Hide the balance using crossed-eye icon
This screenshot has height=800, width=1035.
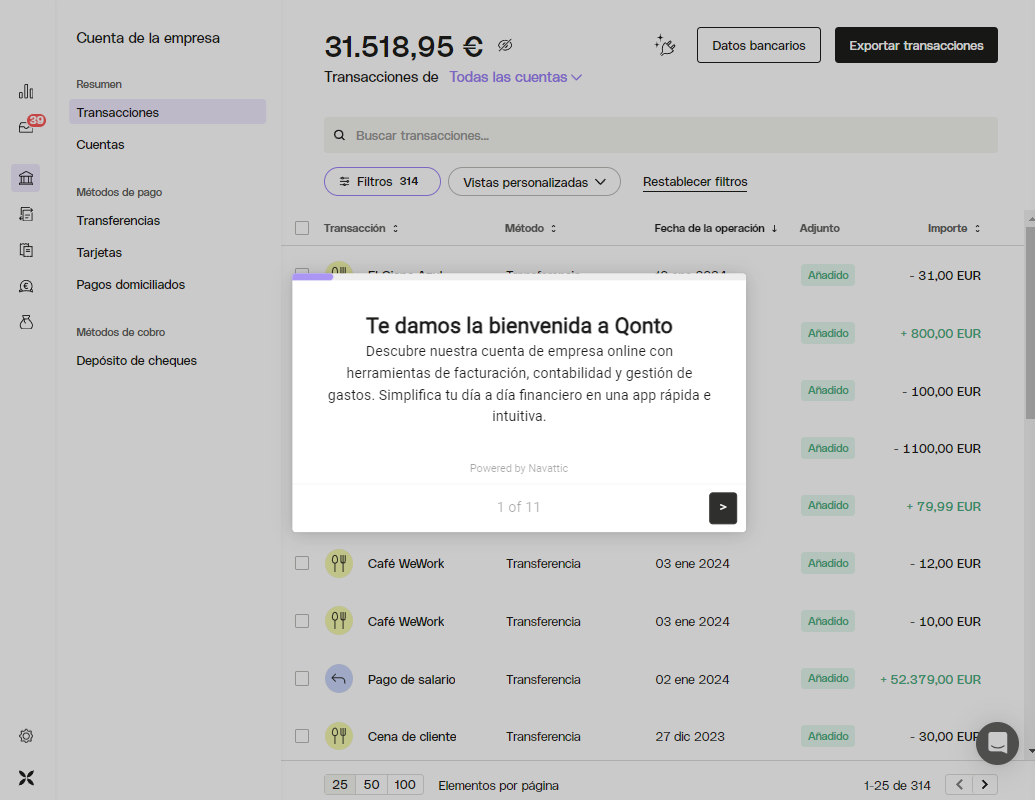(x=505, y=46)
